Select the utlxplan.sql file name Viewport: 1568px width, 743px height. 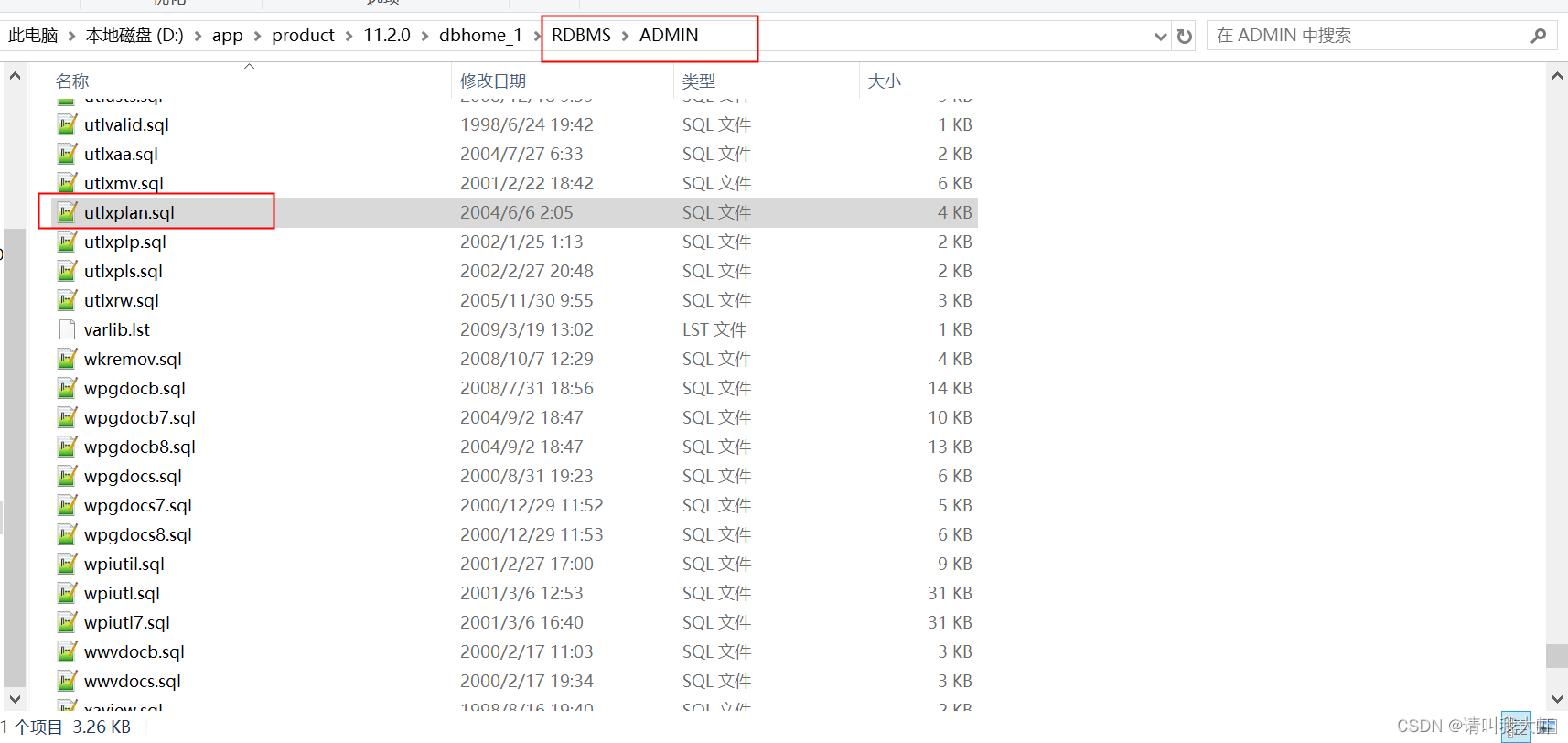[x=129, y=212]
